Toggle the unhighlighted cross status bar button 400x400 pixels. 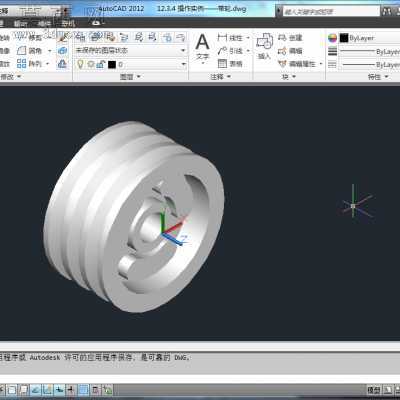[71, 390]
